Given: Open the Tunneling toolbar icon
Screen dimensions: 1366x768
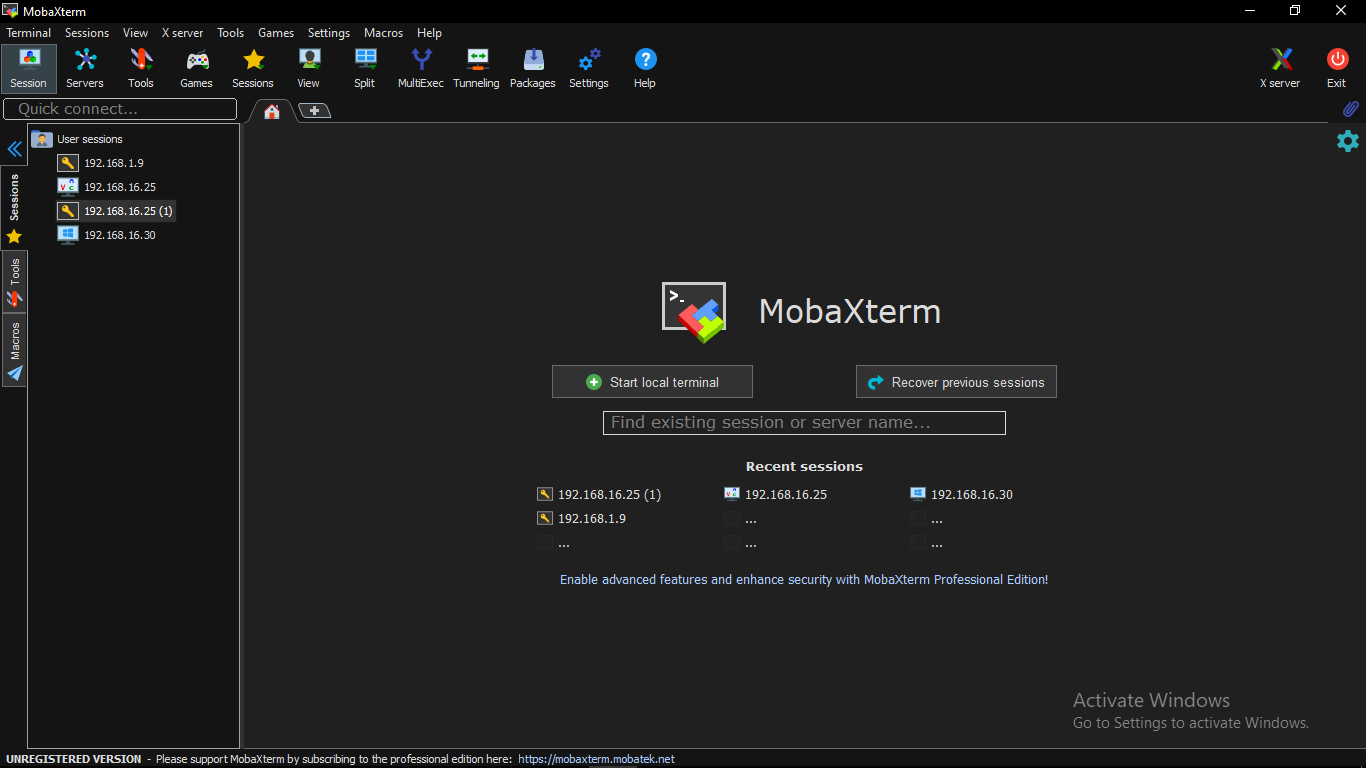Looking at the screenshot, I should 477,68.
